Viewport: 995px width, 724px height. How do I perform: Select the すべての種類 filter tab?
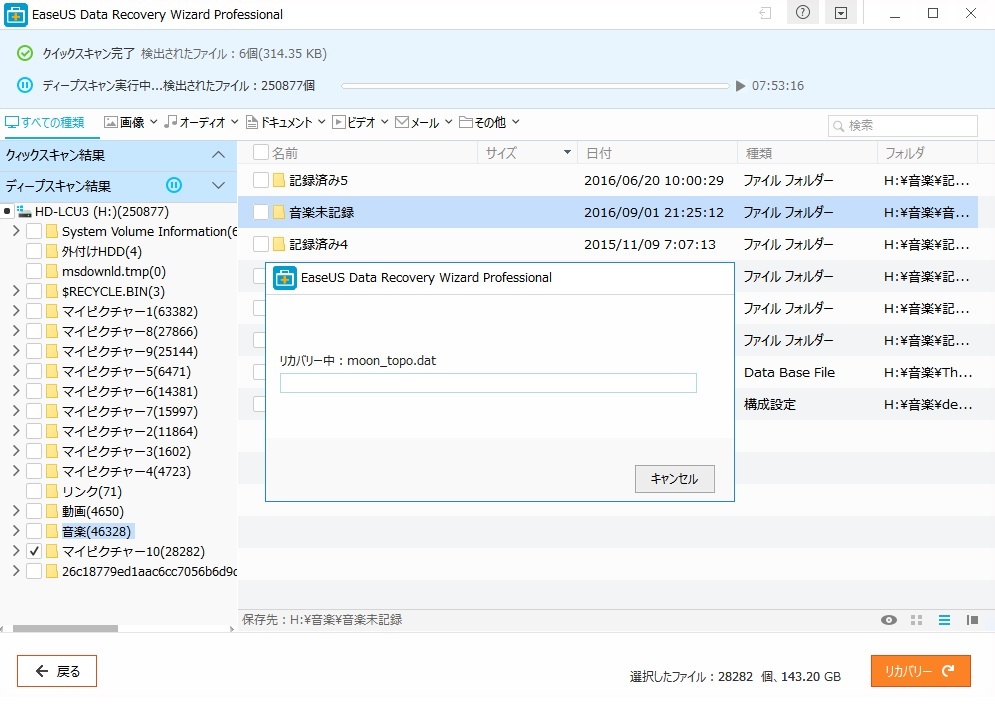coord(44,122)
